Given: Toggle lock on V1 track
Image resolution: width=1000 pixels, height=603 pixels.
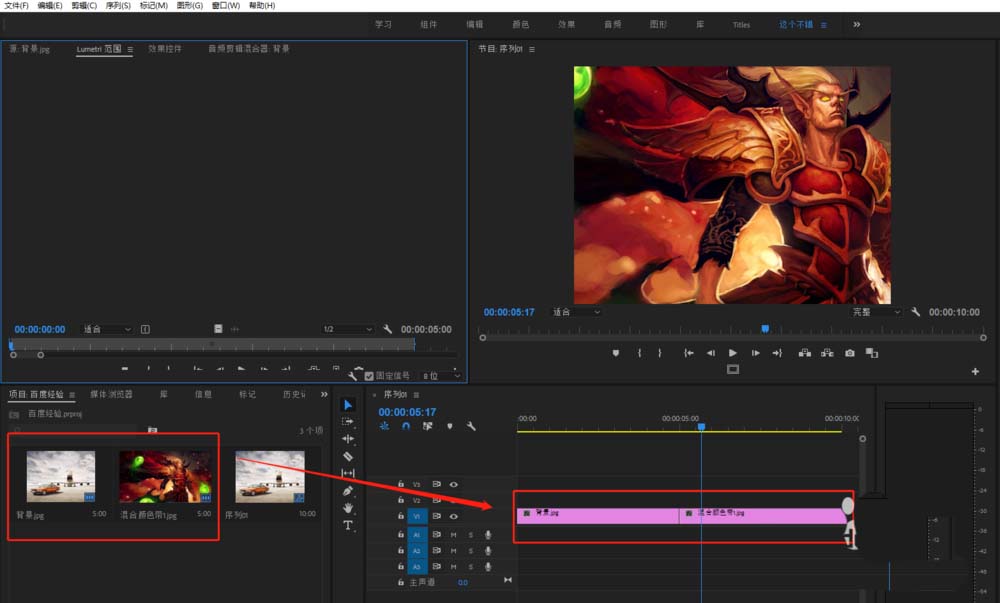Looking at the screenshot, I should point(401,516).
